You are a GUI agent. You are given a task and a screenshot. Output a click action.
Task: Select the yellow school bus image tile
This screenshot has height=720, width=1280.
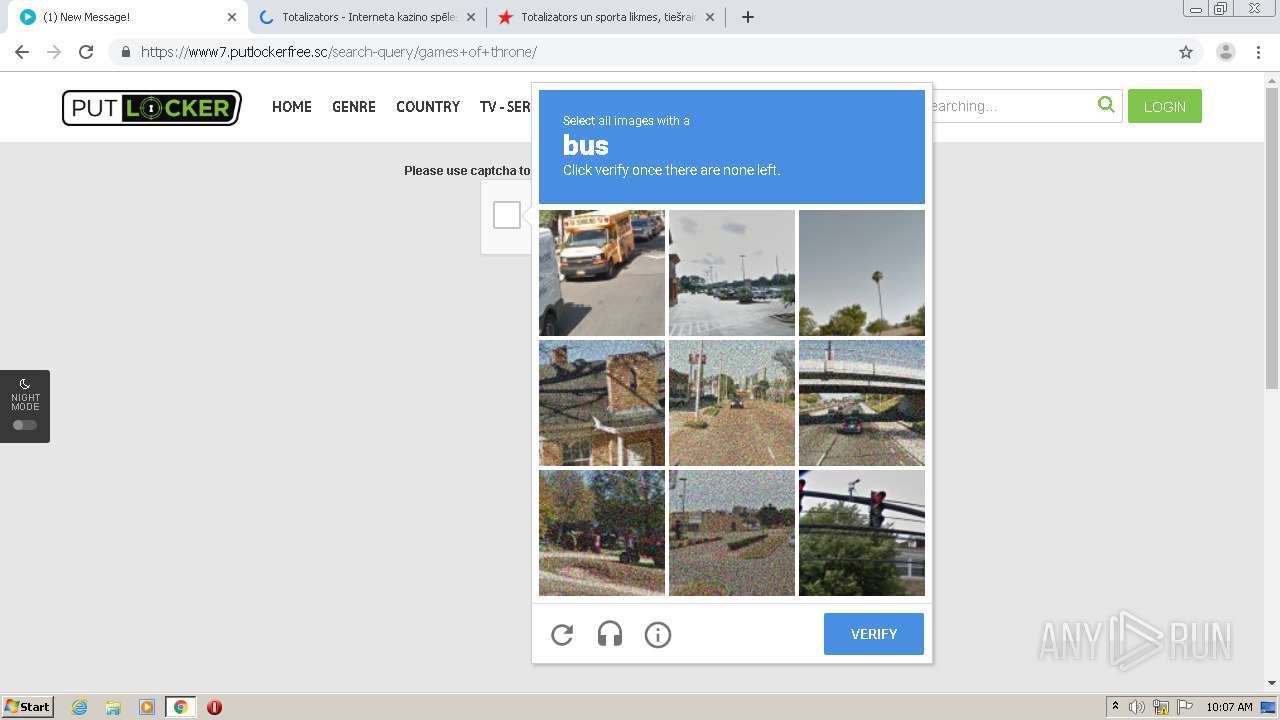pos(602,273)
